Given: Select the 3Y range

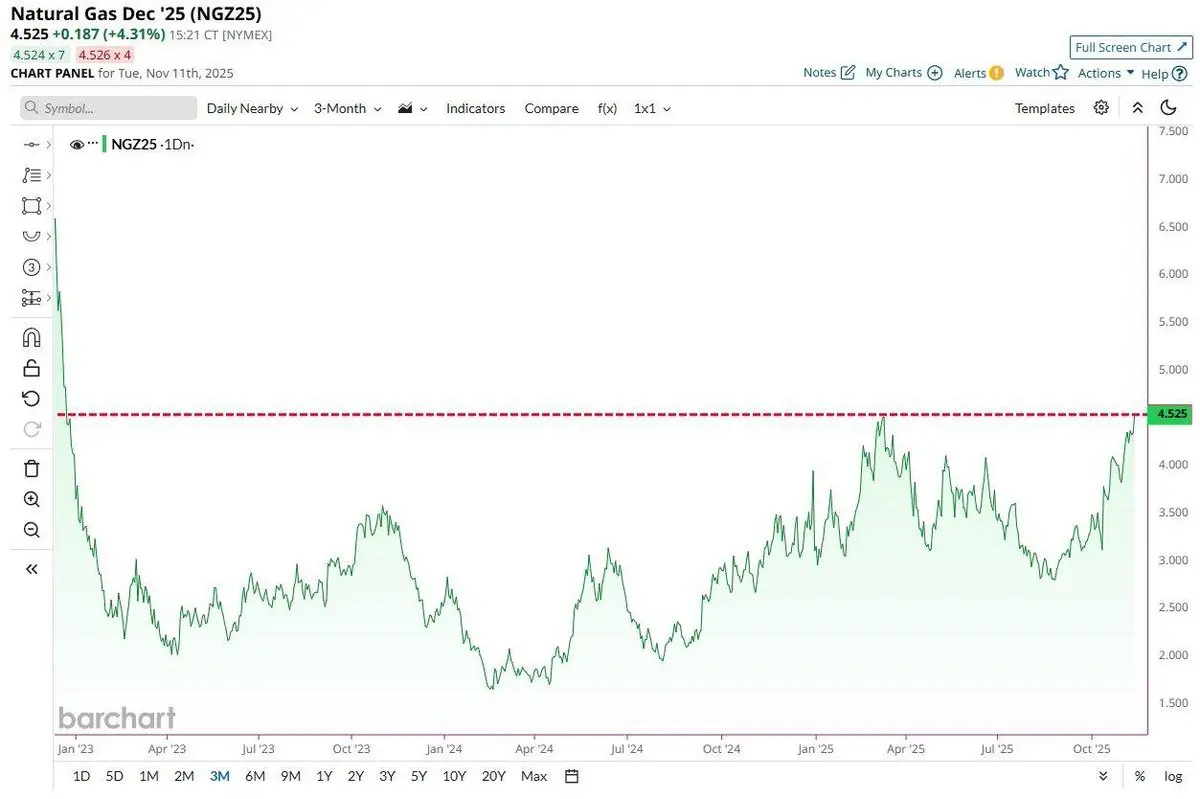Looking at the screenshot, I should [x=387, y=776].
